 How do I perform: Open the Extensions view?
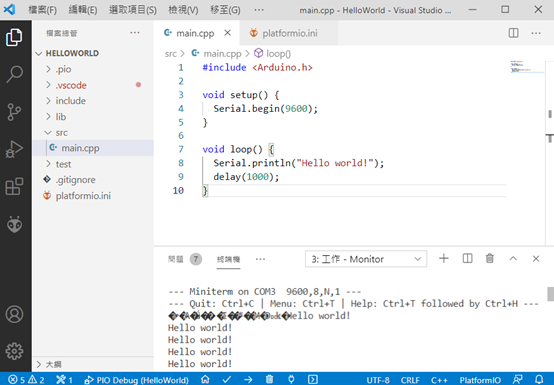coord(14,186)
